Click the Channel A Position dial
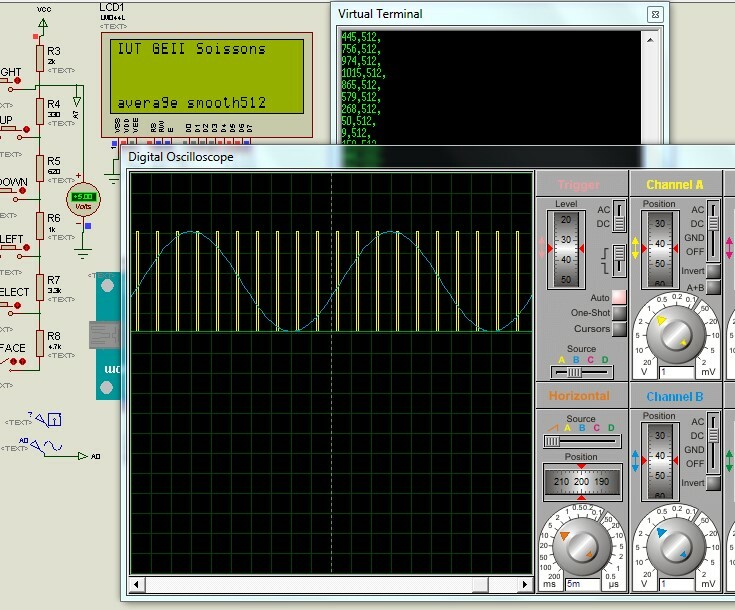 click(x=659, y=249)
